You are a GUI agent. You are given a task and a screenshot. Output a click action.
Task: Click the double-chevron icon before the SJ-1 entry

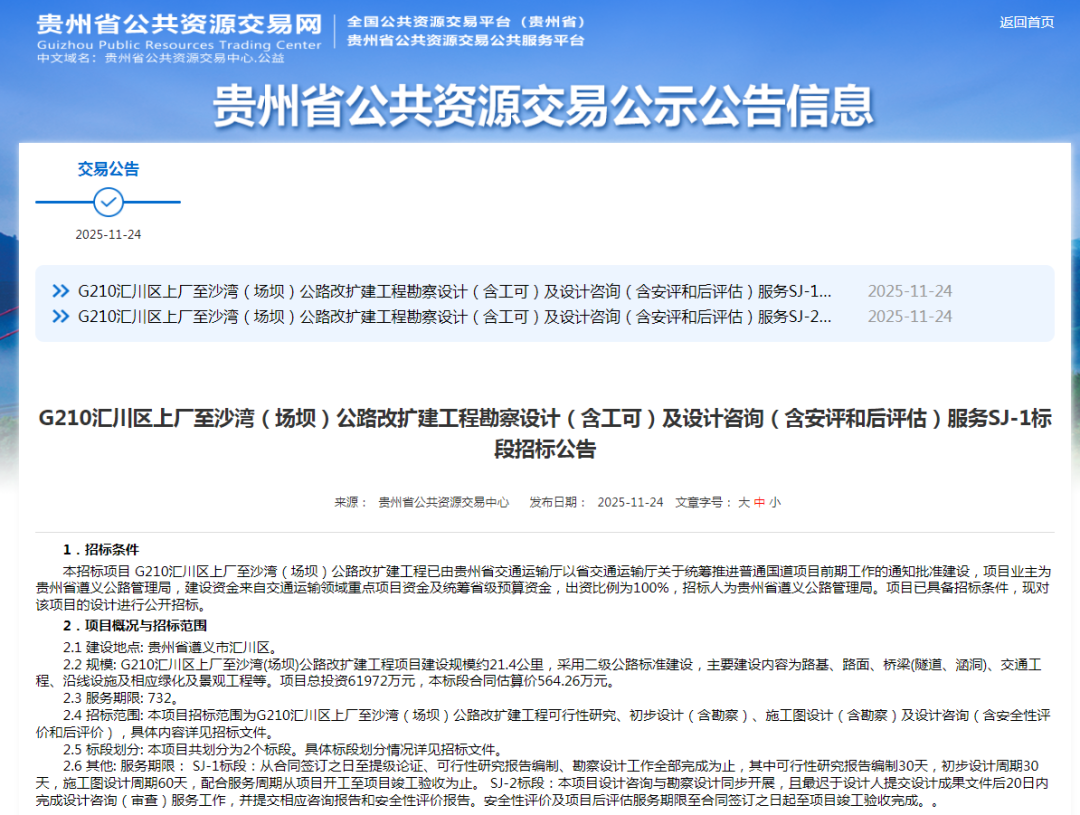click(x=61, y=292)
